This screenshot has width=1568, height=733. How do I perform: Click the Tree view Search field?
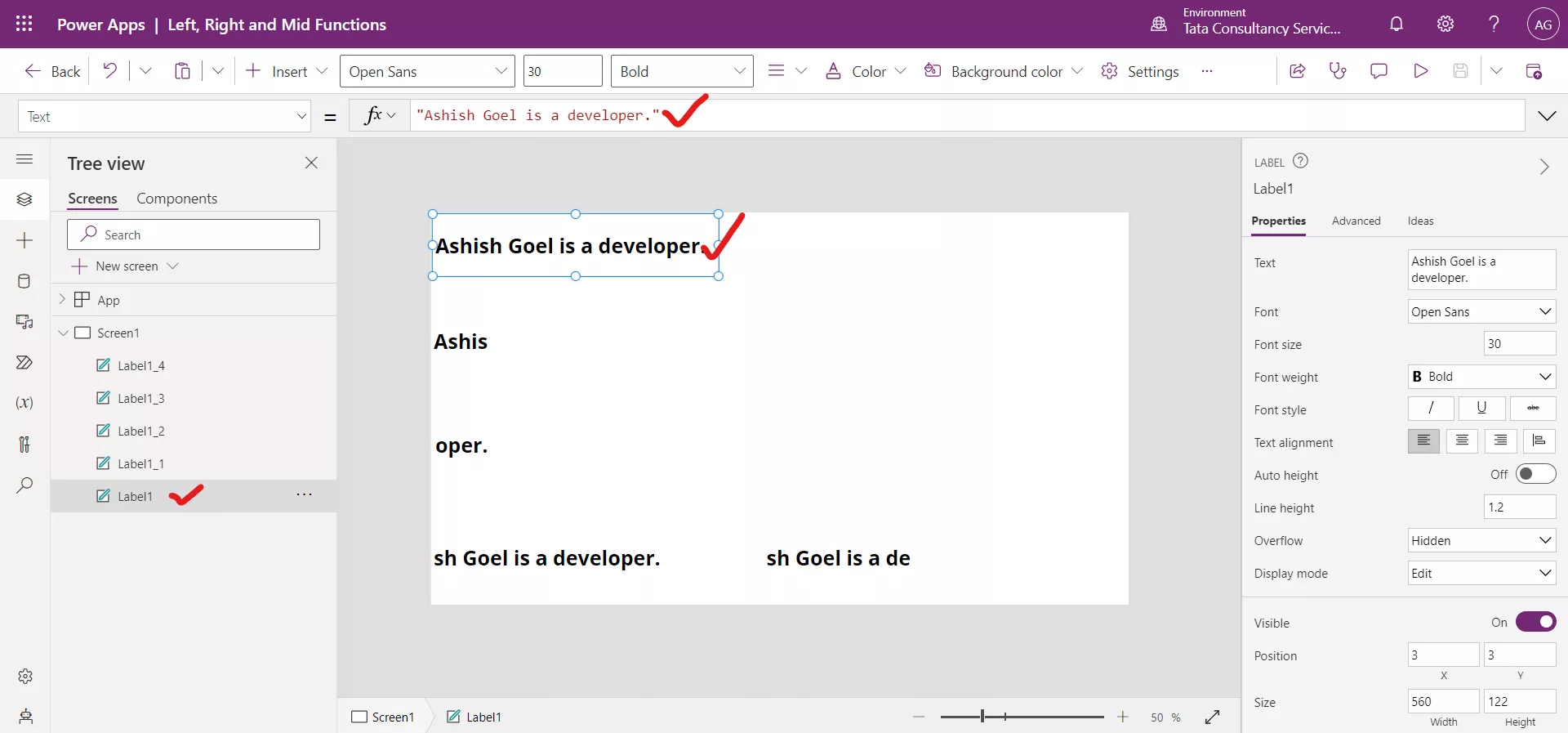(x=194, y=235)
